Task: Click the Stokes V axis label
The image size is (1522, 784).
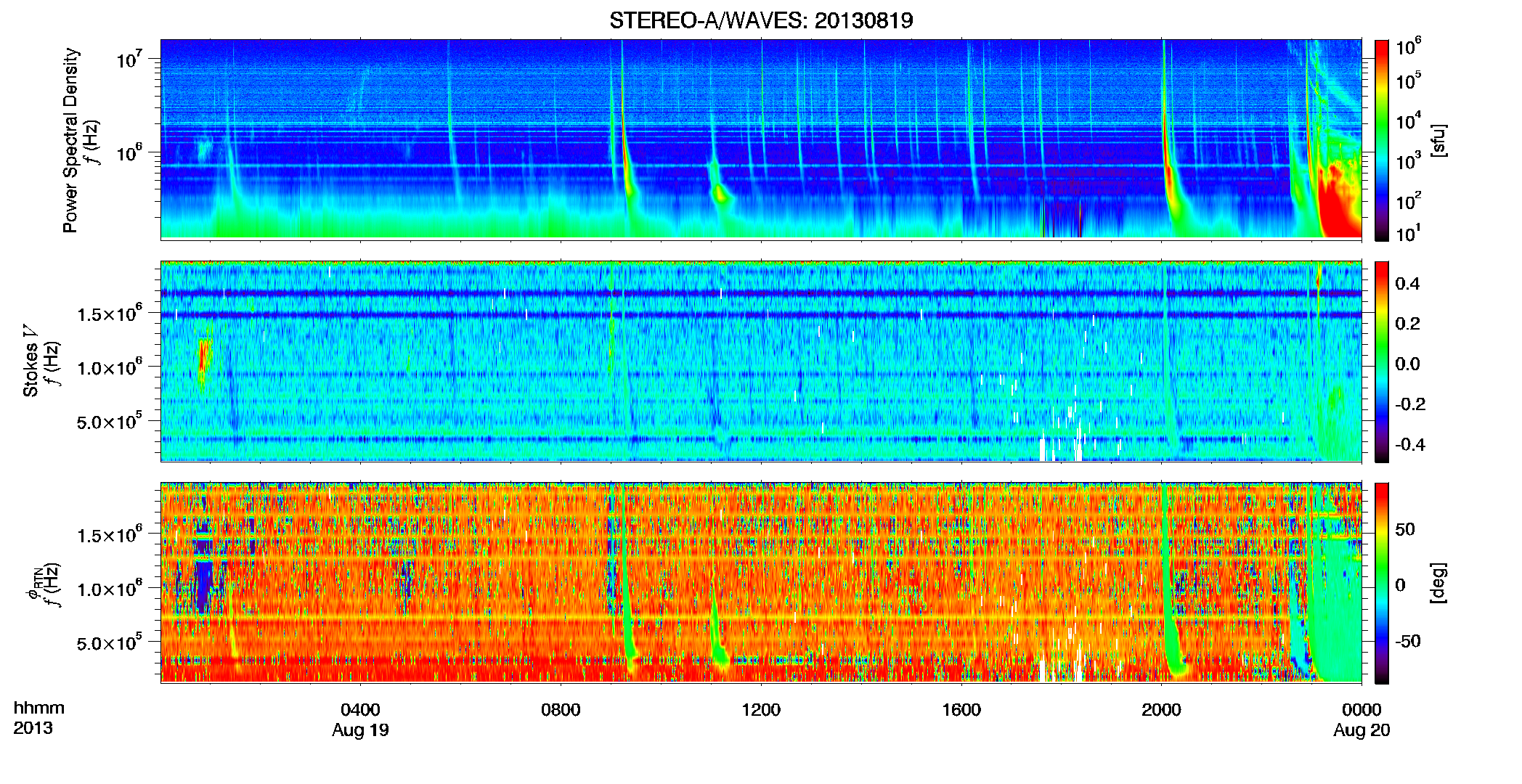Action: tap(30, 360)
